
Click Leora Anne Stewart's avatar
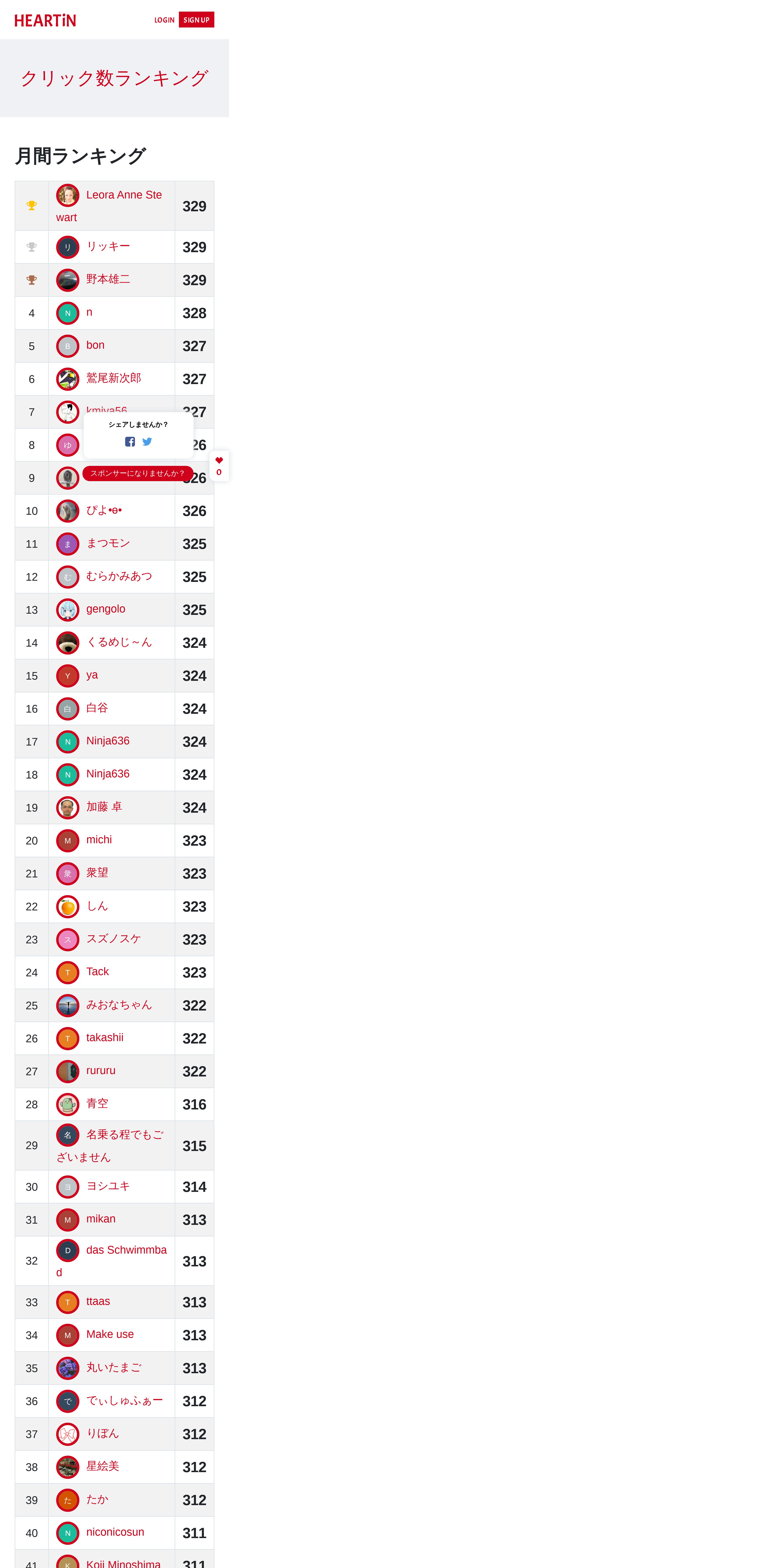68,195
